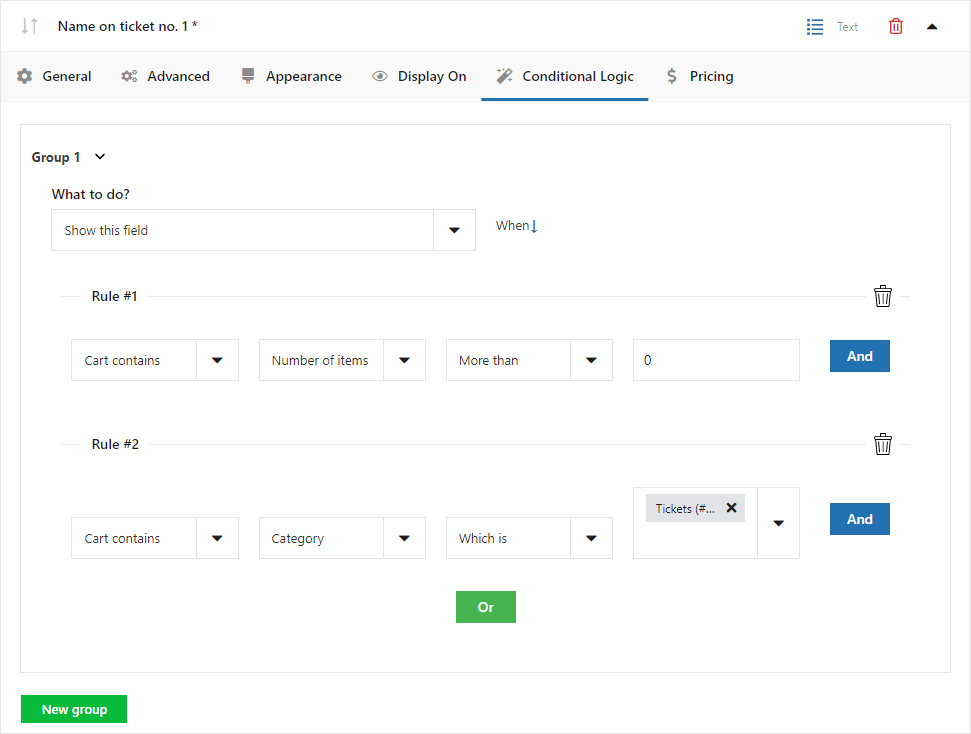
Task: Open the 'More than' dropdown
Action: coord(529,360)
